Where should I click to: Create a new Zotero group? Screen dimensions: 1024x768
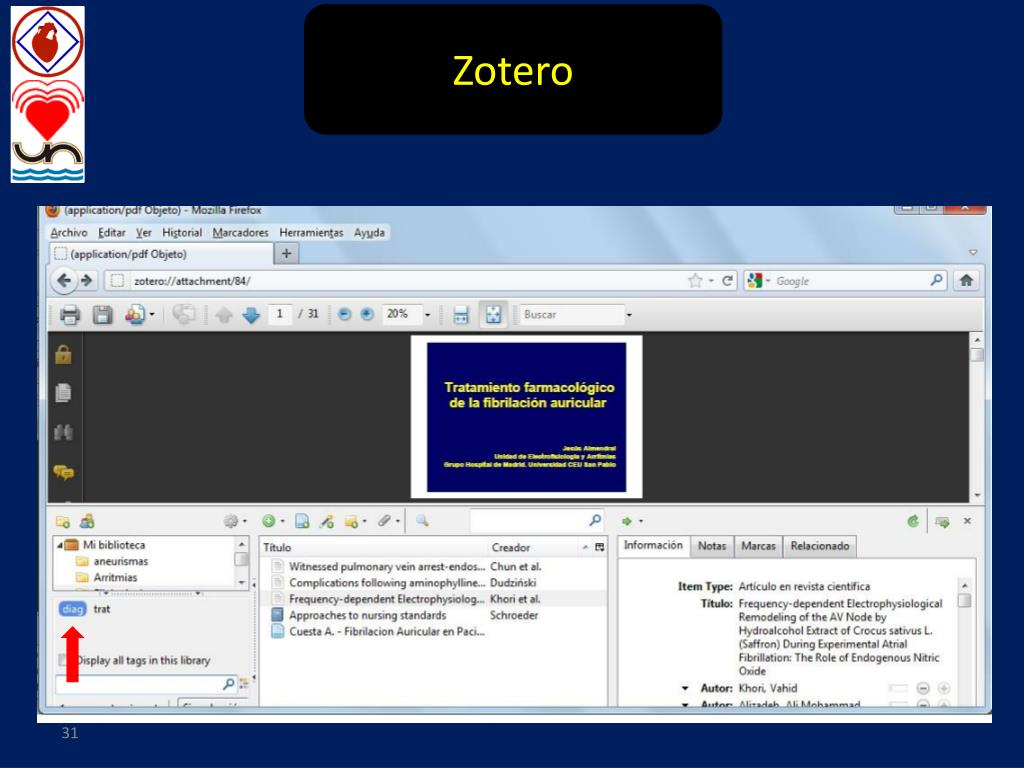point(87,521)
